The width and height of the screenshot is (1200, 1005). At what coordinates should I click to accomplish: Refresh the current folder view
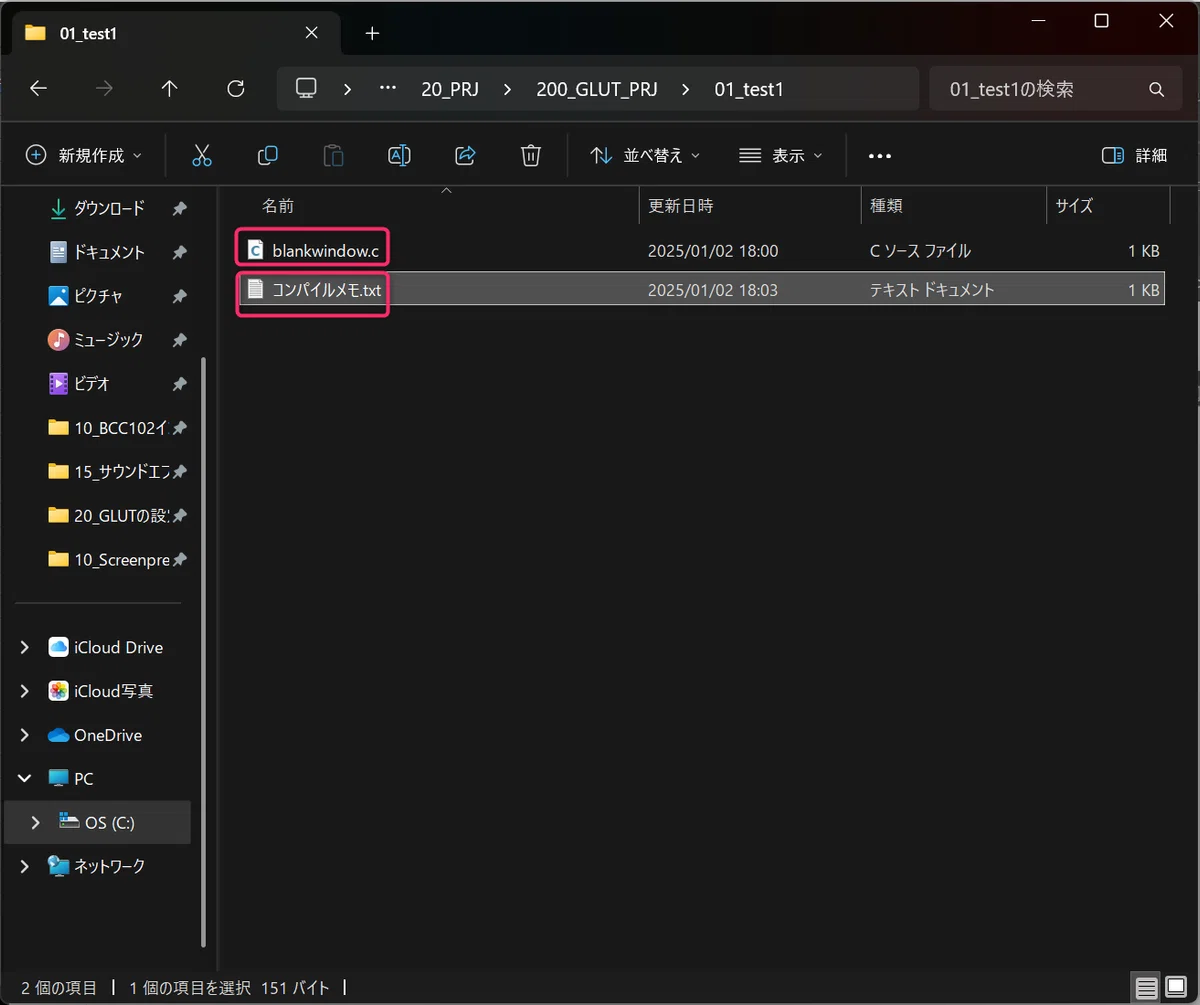click(x=236, y=89)
